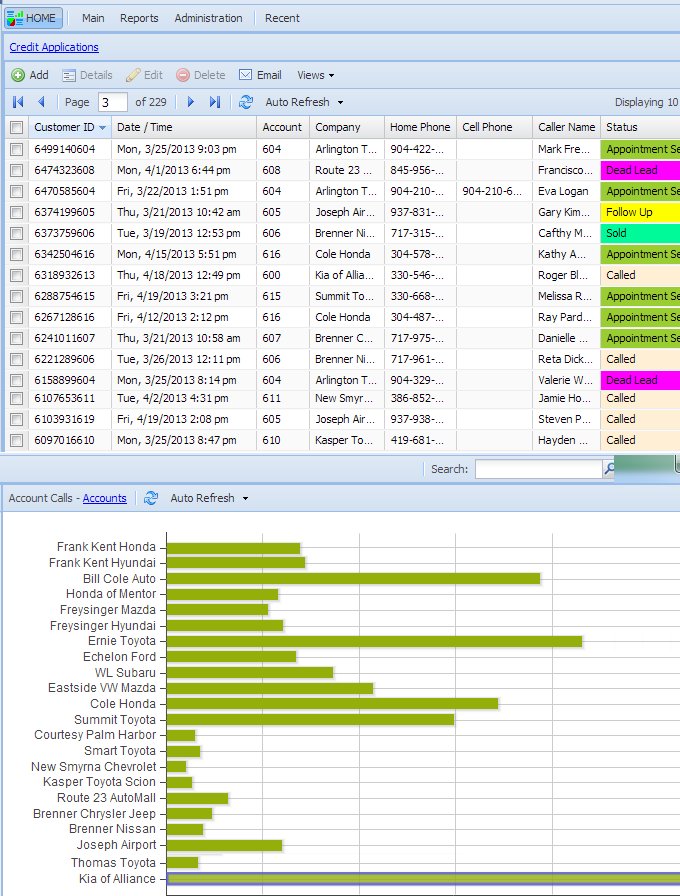This screenshot has width=680, height=896.
Task: Open the Credit Applications link
Action: coord(54,47)
